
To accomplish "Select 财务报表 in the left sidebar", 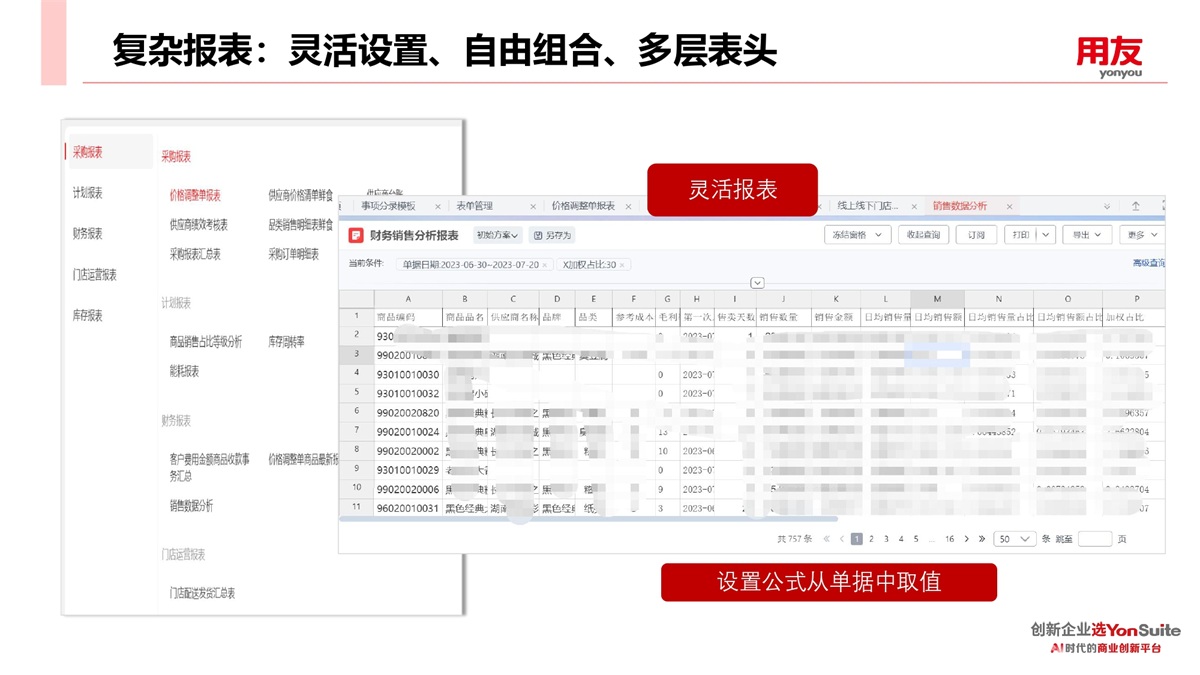I will 88,234.
